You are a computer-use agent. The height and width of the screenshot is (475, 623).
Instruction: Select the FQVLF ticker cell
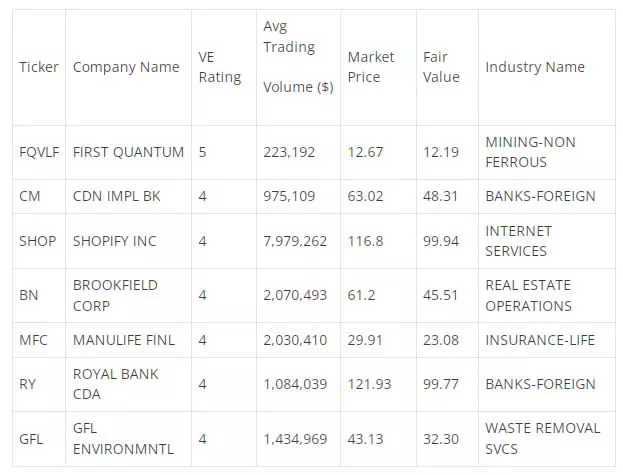(x=39, y=152)
